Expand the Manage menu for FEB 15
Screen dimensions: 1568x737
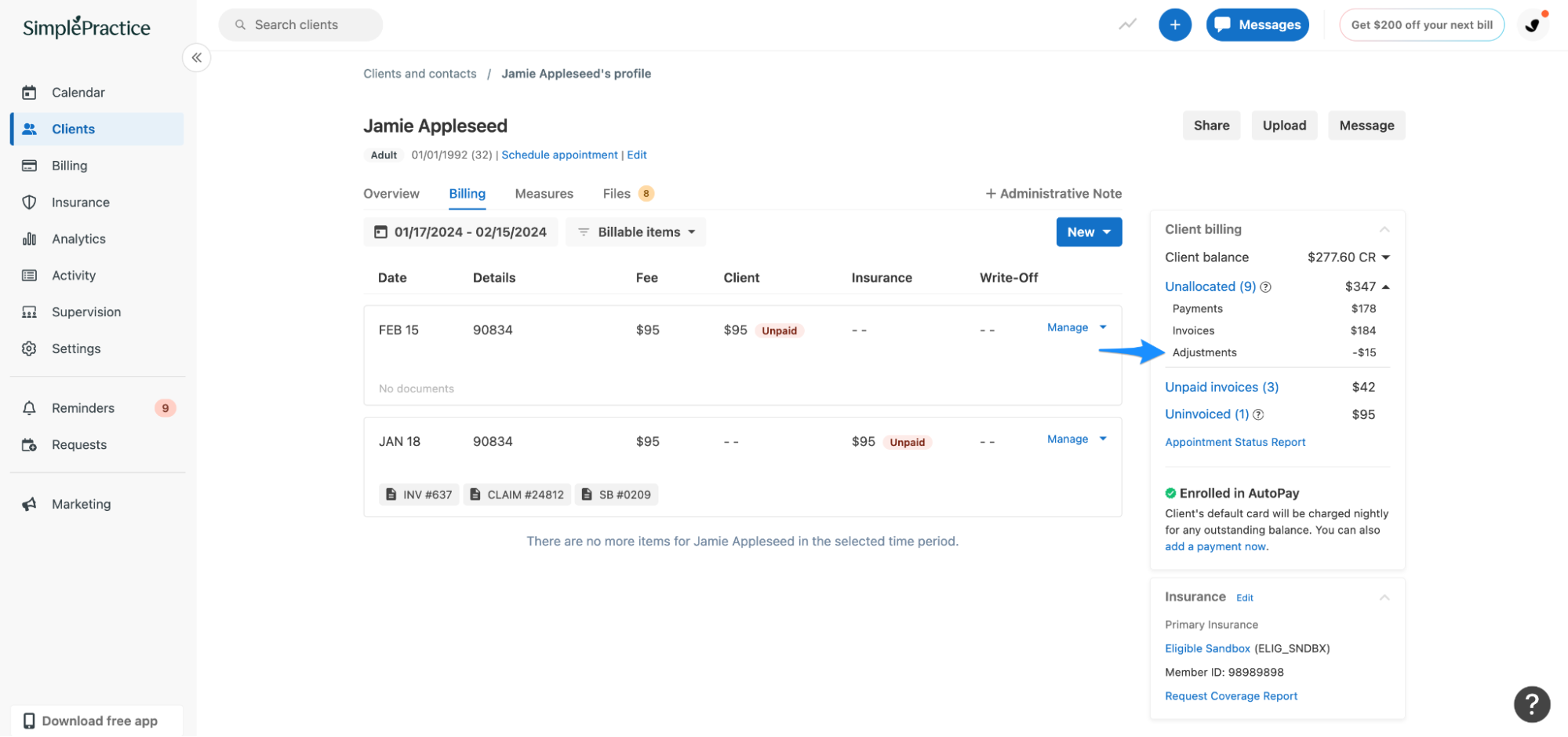[1103, 327]
